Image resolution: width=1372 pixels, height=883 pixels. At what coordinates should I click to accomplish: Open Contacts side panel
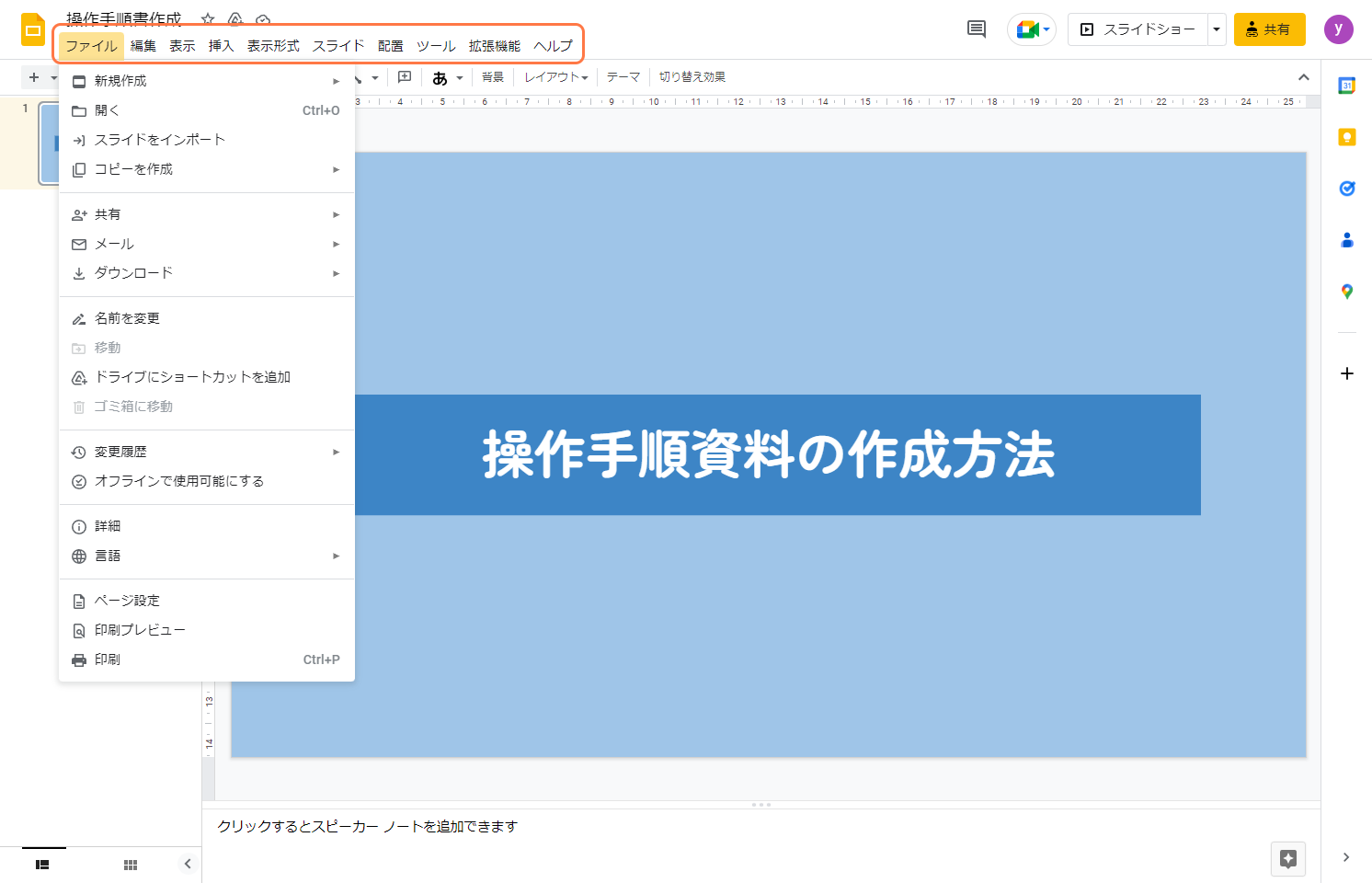(x=1347, y=240)
